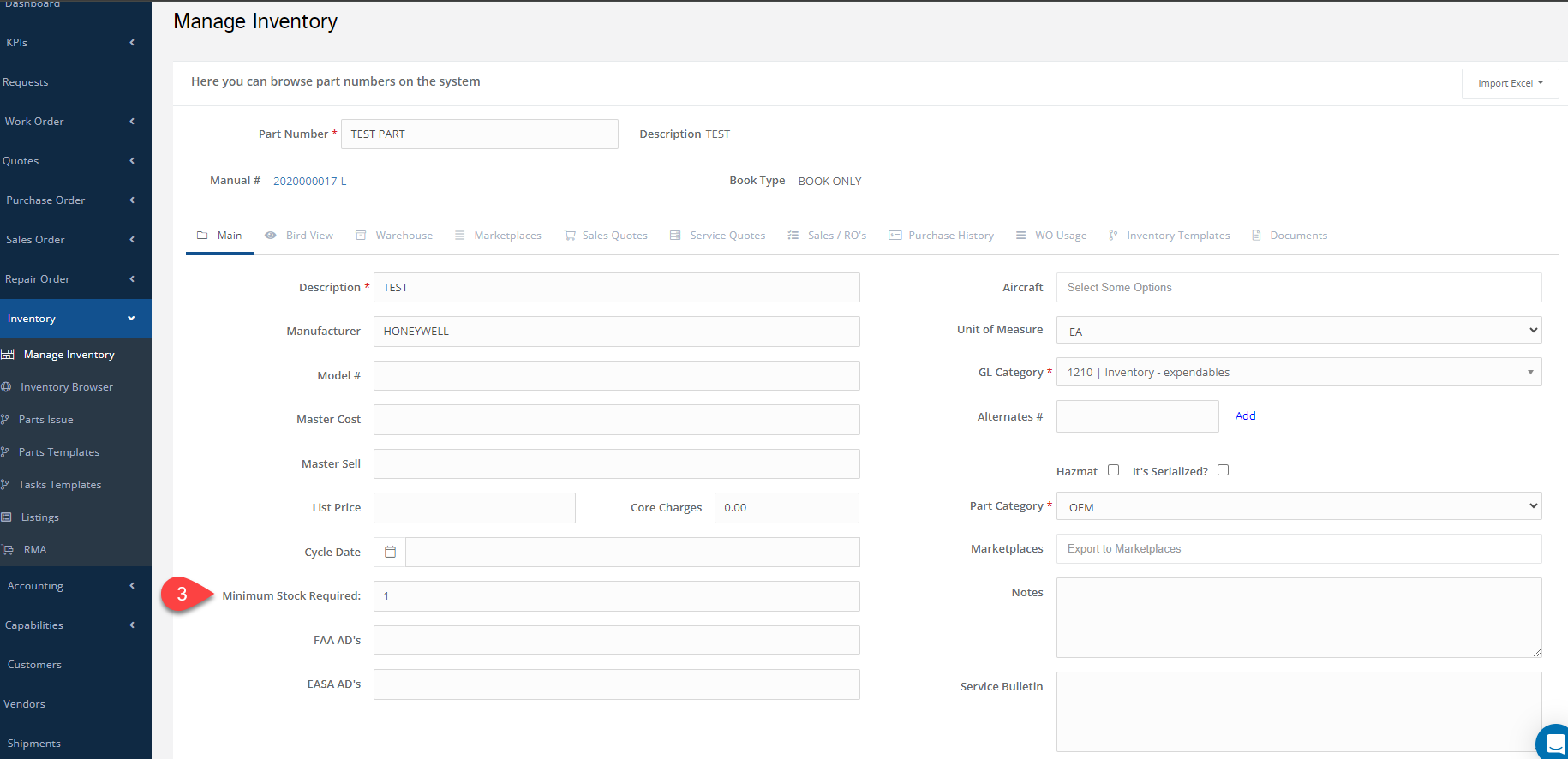The width and height of the screenshot is (1568, 759).
Task: Tick the It's Serialized checkbox
Action: (1223, 470)
